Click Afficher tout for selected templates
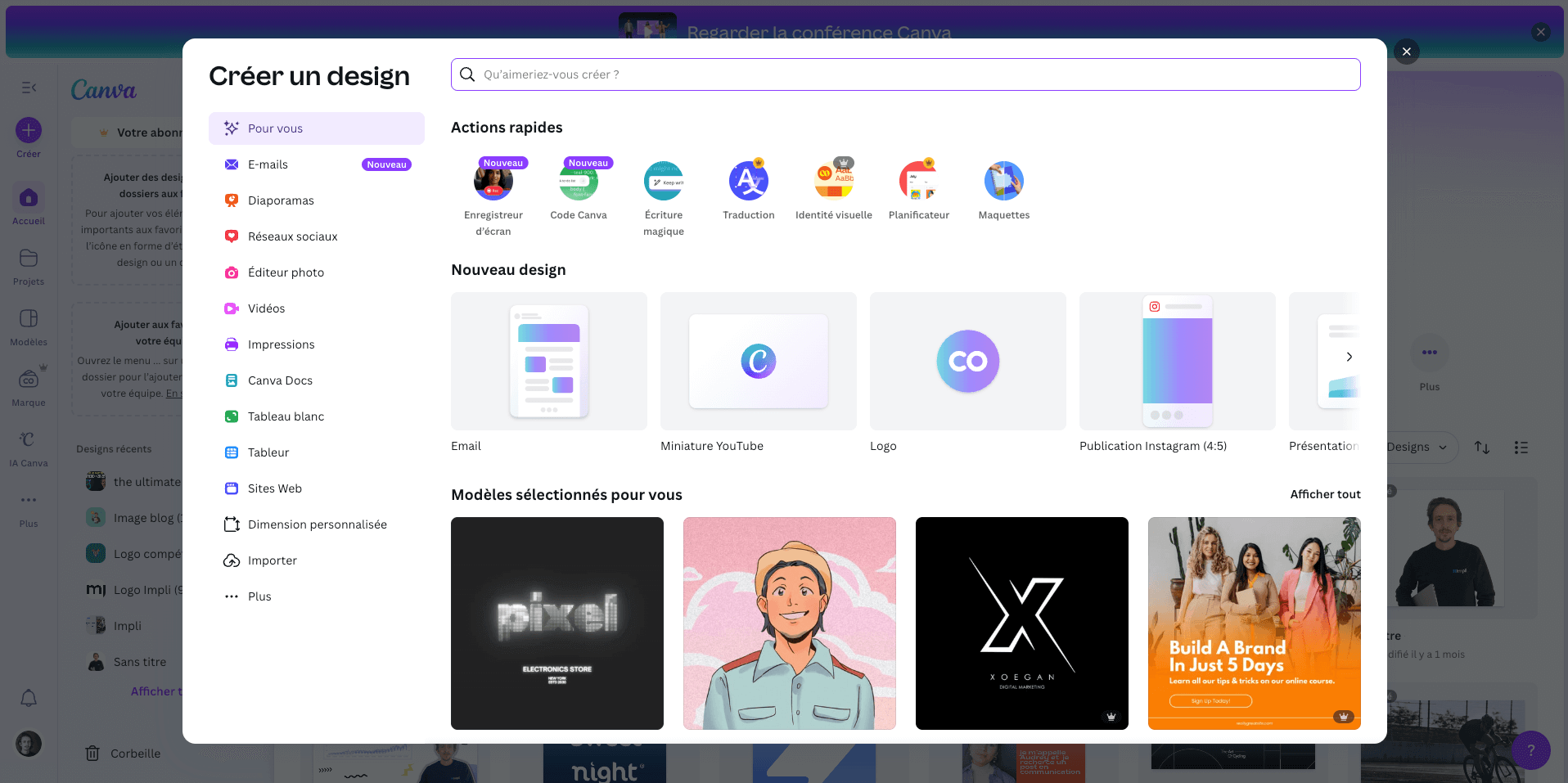 coord(1325,494)
